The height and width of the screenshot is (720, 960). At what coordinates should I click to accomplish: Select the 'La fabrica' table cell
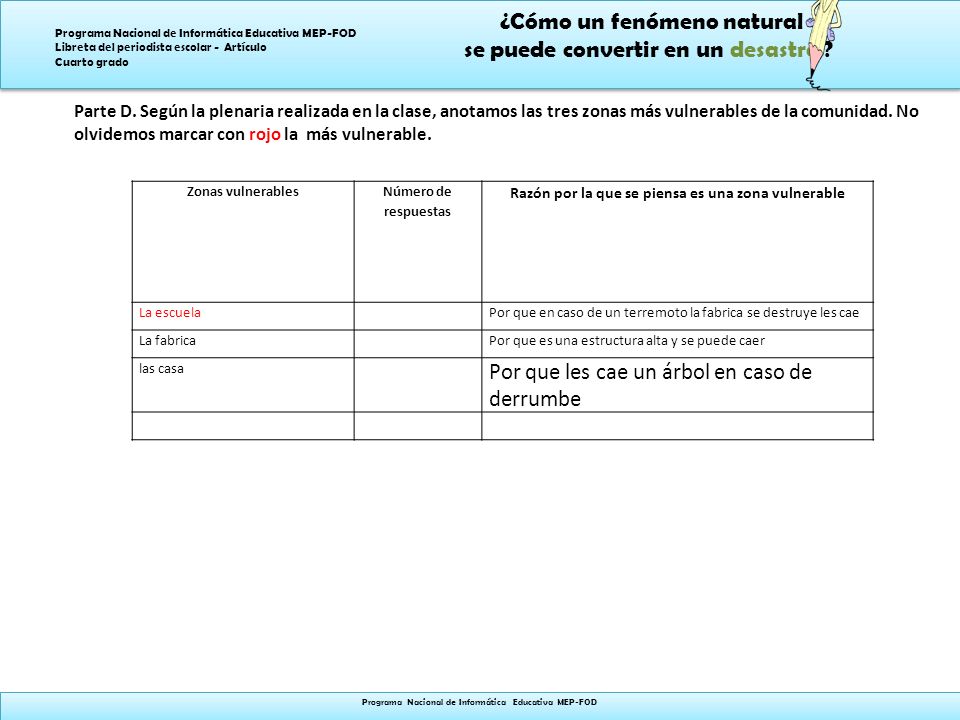tap(243, 344)
